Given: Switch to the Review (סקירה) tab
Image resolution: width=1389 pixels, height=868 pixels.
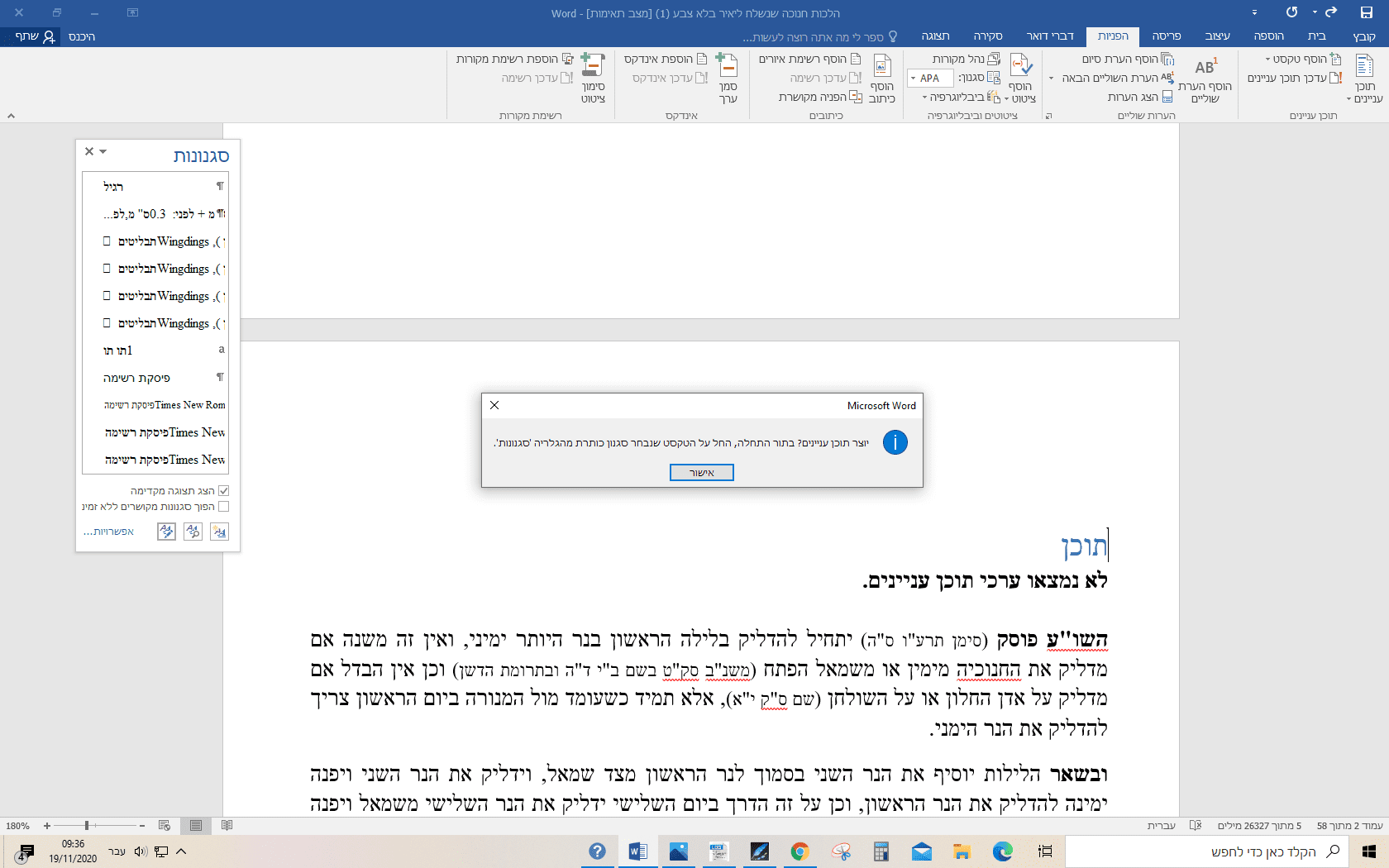Looking at the screenshot, I should click(x=987, y=36).
